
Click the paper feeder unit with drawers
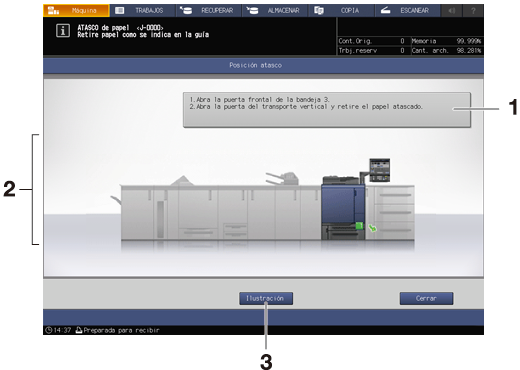pyautogui.click(x=390, y=212)
